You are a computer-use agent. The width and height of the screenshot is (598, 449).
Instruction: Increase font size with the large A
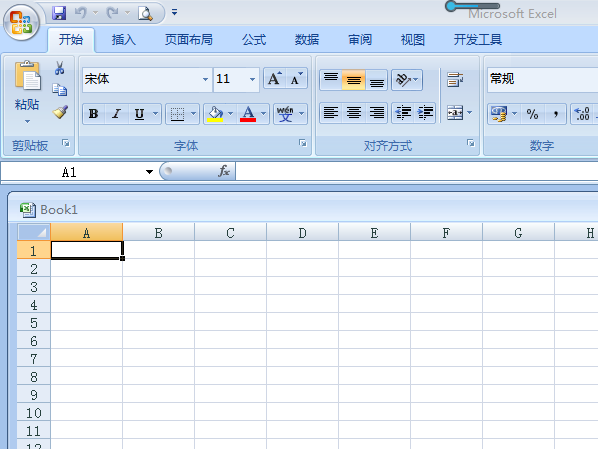coord(274,79)
